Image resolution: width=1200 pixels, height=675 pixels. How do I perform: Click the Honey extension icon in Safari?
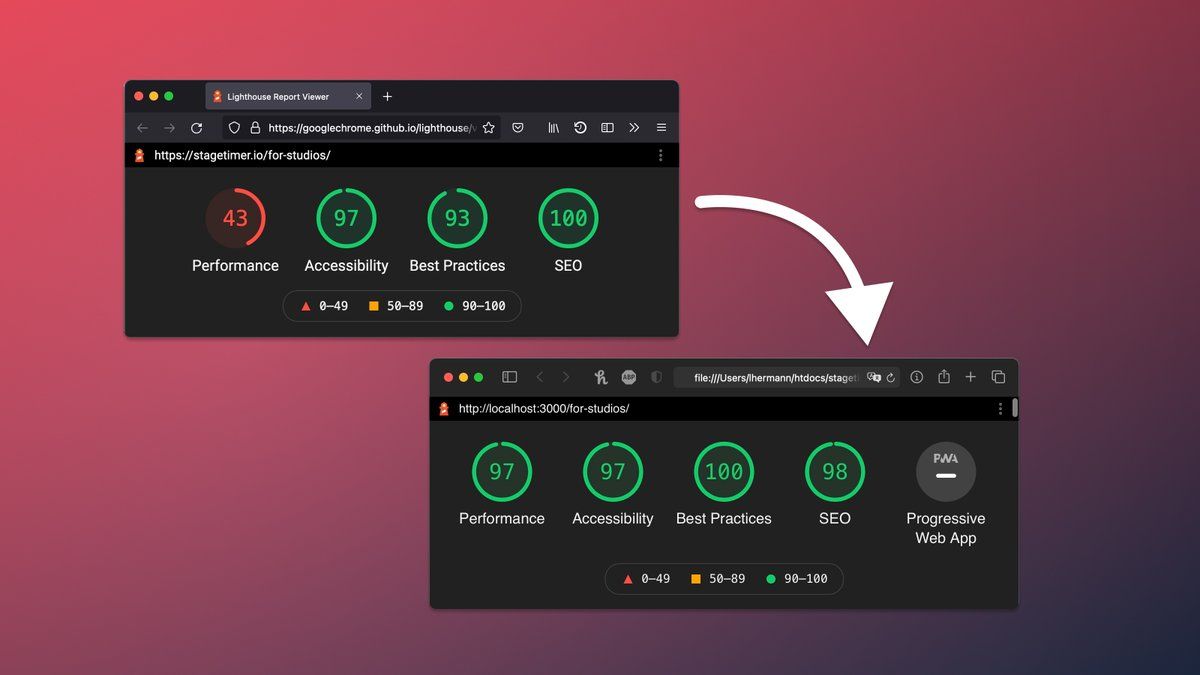tap(601, 377)
